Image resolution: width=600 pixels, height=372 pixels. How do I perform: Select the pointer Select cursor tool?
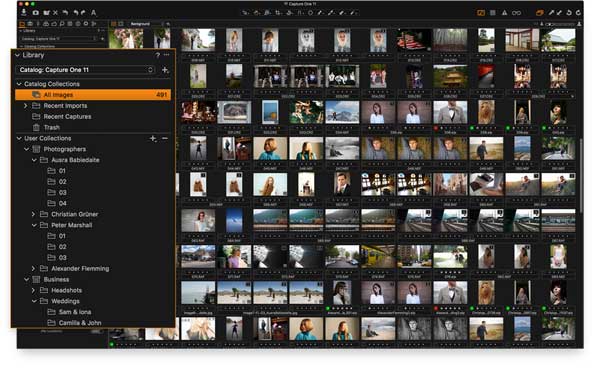(x=245, y=13)
